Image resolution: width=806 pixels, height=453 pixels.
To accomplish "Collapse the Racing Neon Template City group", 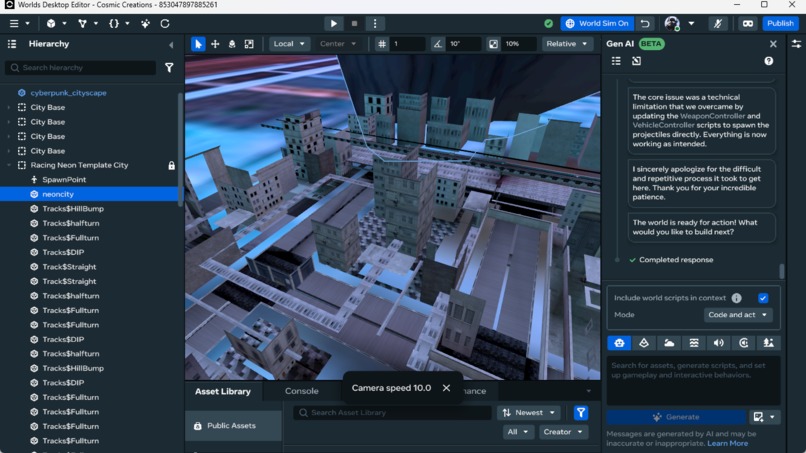I will (9, 166).
